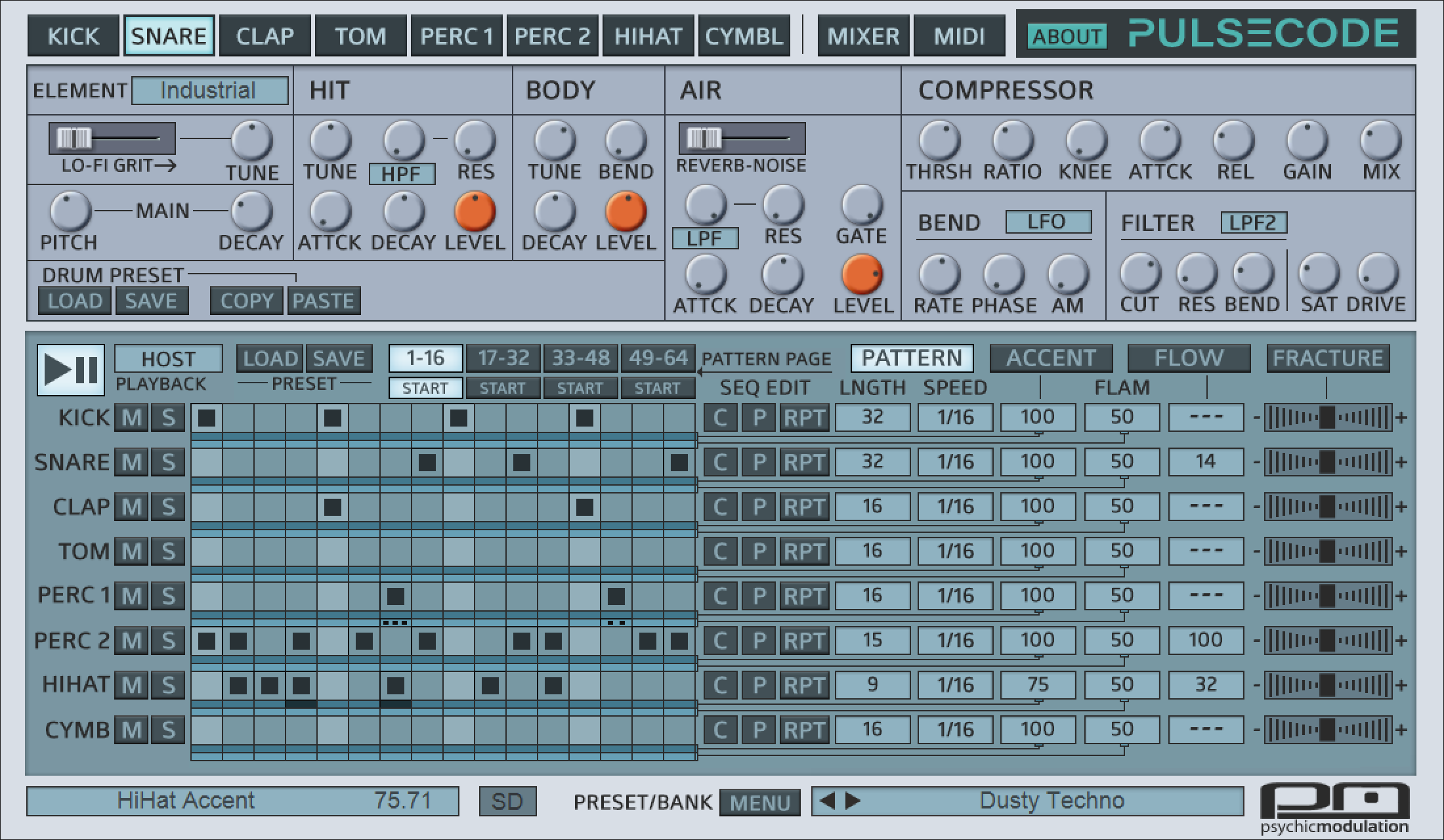
Task: Select the next preset arrow
Action: 852,801
